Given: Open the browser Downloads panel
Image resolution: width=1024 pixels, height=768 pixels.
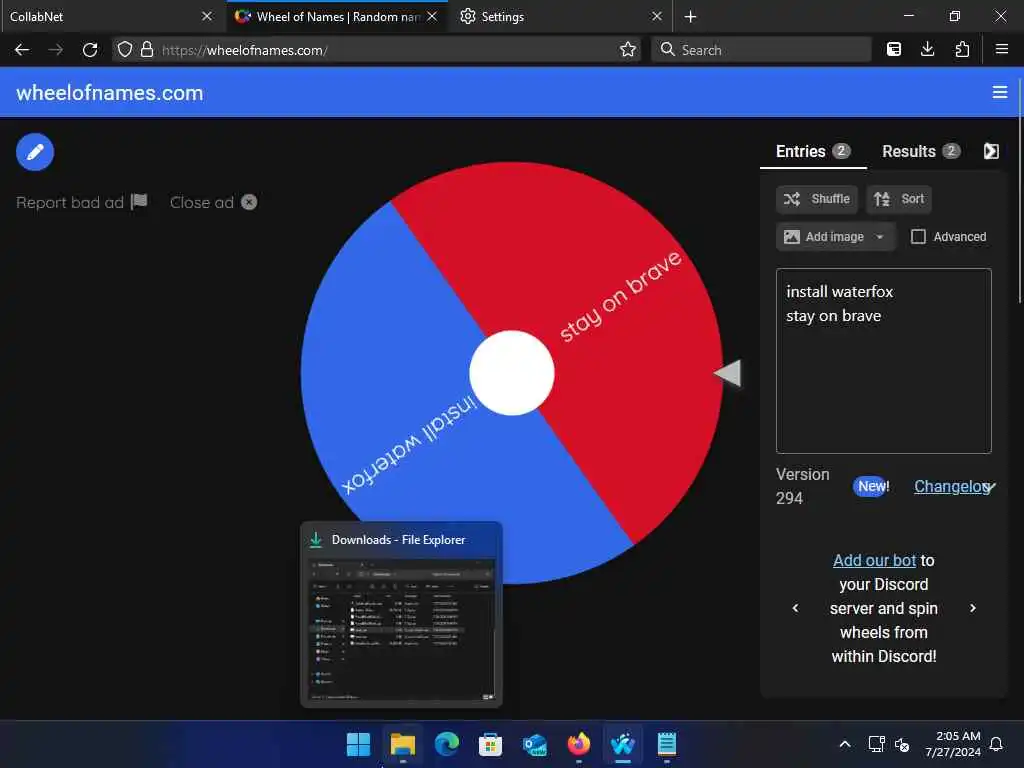Looking at the screenshot, I should tap(927, 50).
